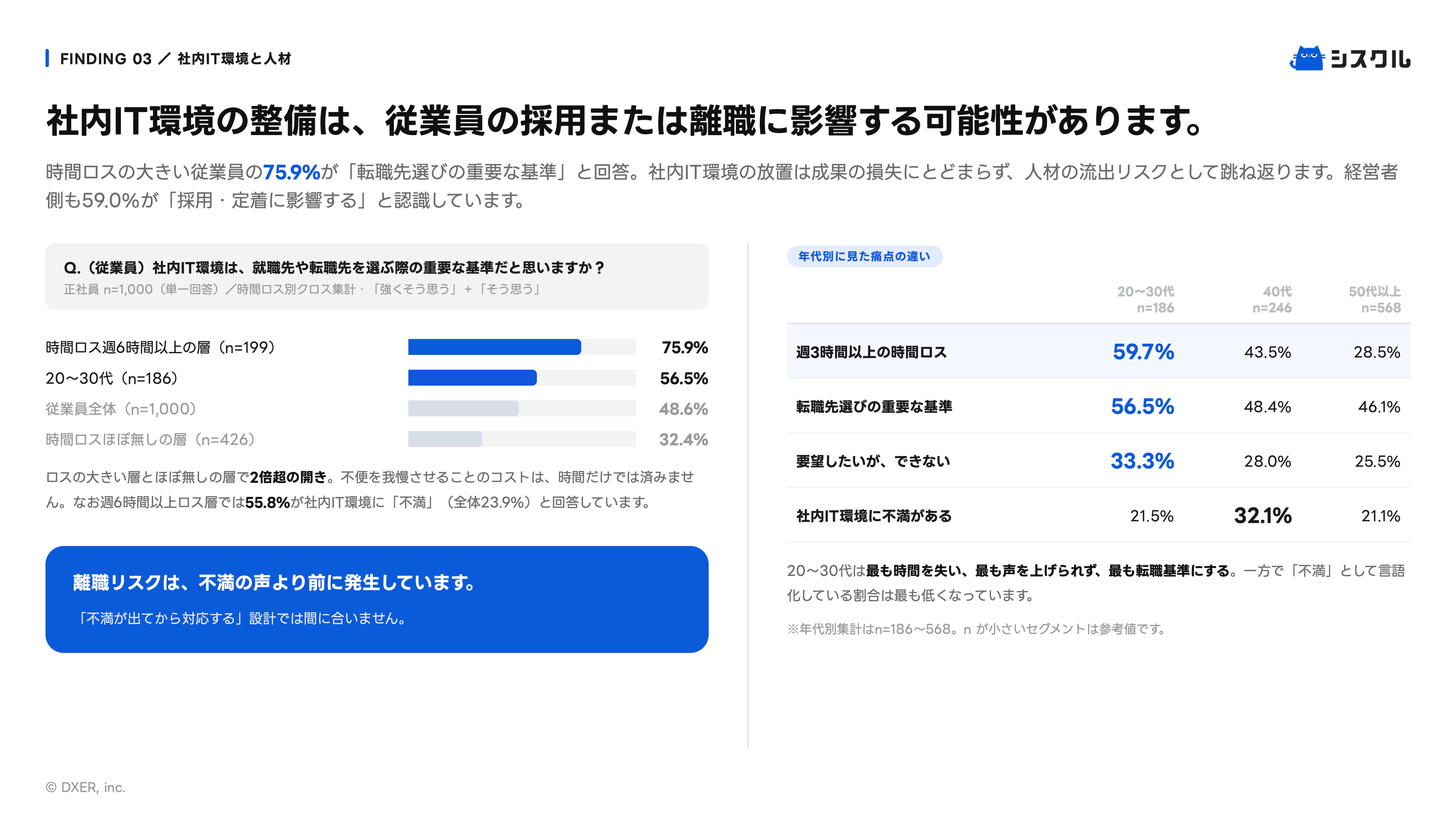Image resolution: width=1456 pixels, height=819 pixels.
Task: Select the 年代別に見た痛点の違い pill label
Action: pos(864,256)
